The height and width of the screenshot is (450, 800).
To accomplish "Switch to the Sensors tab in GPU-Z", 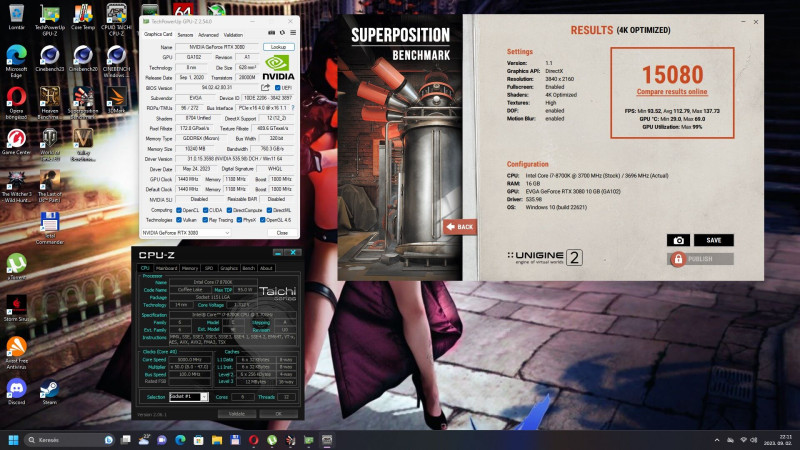I will [185, 35].
